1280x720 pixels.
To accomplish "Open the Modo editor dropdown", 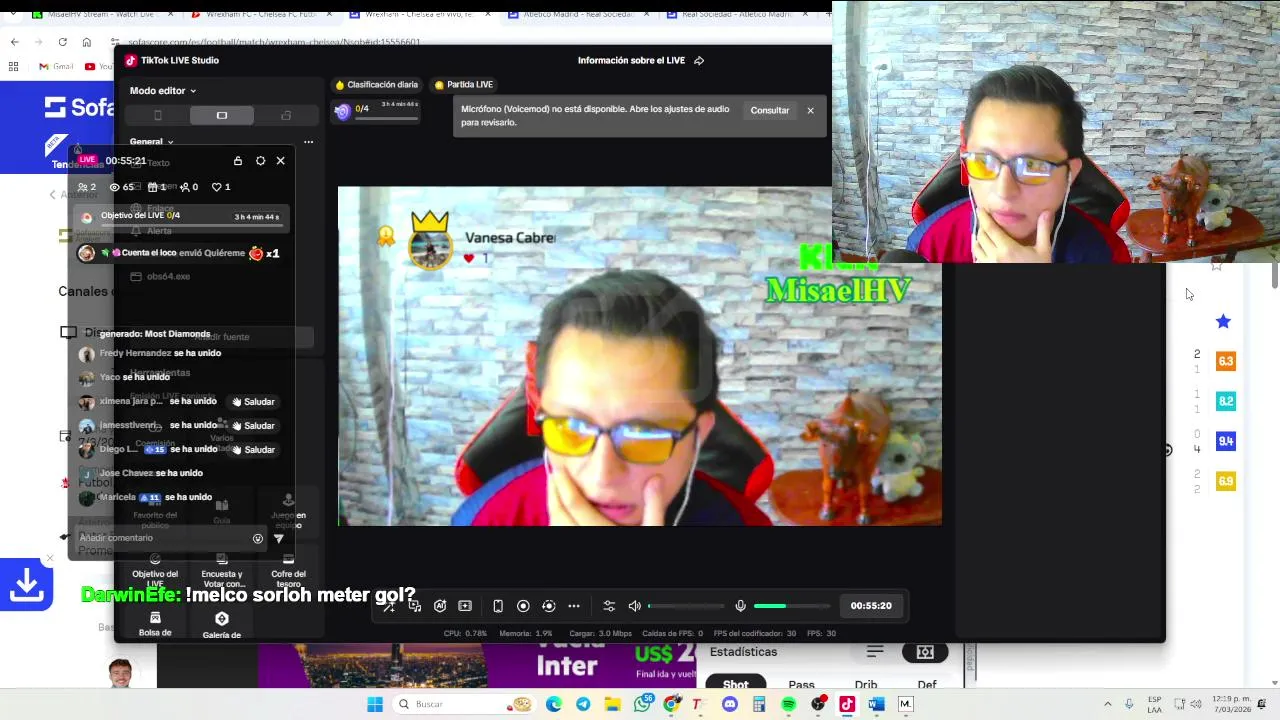I will (162, 90).
